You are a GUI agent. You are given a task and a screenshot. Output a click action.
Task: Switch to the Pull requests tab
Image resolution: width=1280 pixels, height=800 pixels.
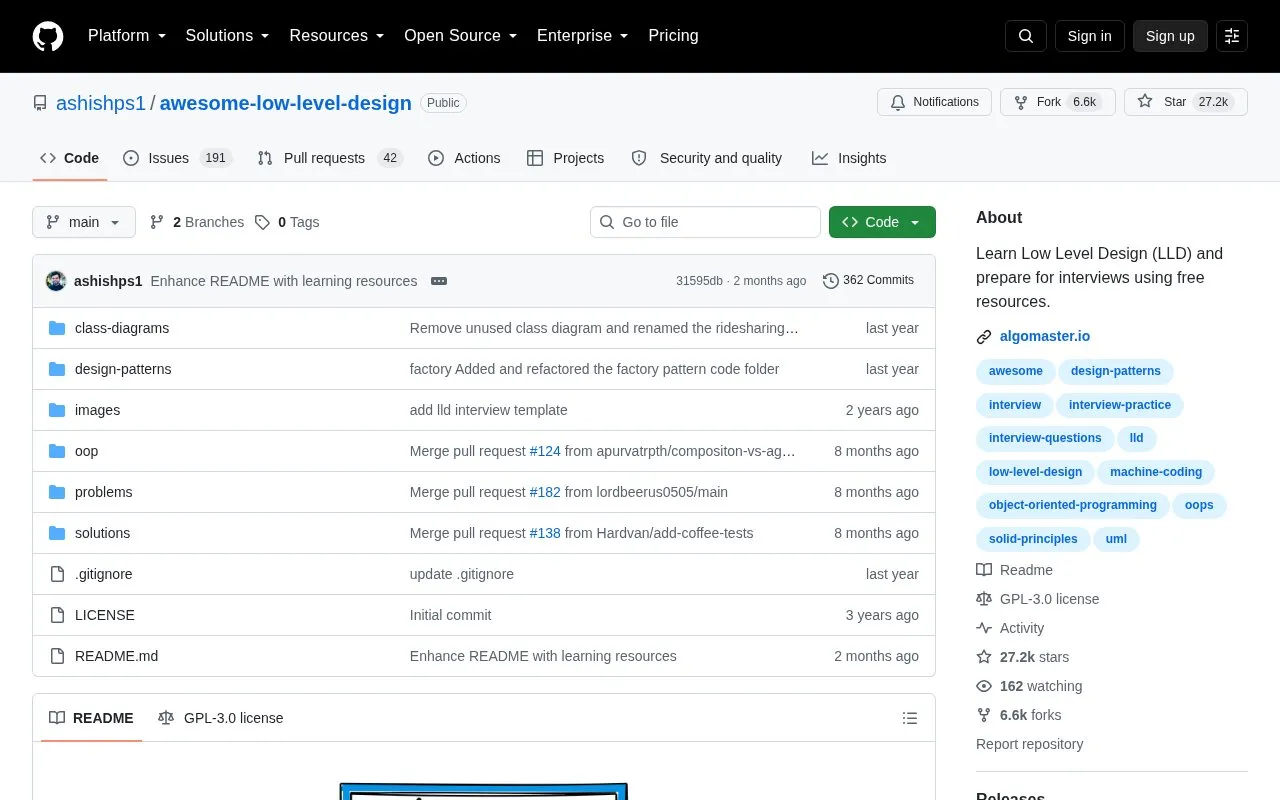329,158
